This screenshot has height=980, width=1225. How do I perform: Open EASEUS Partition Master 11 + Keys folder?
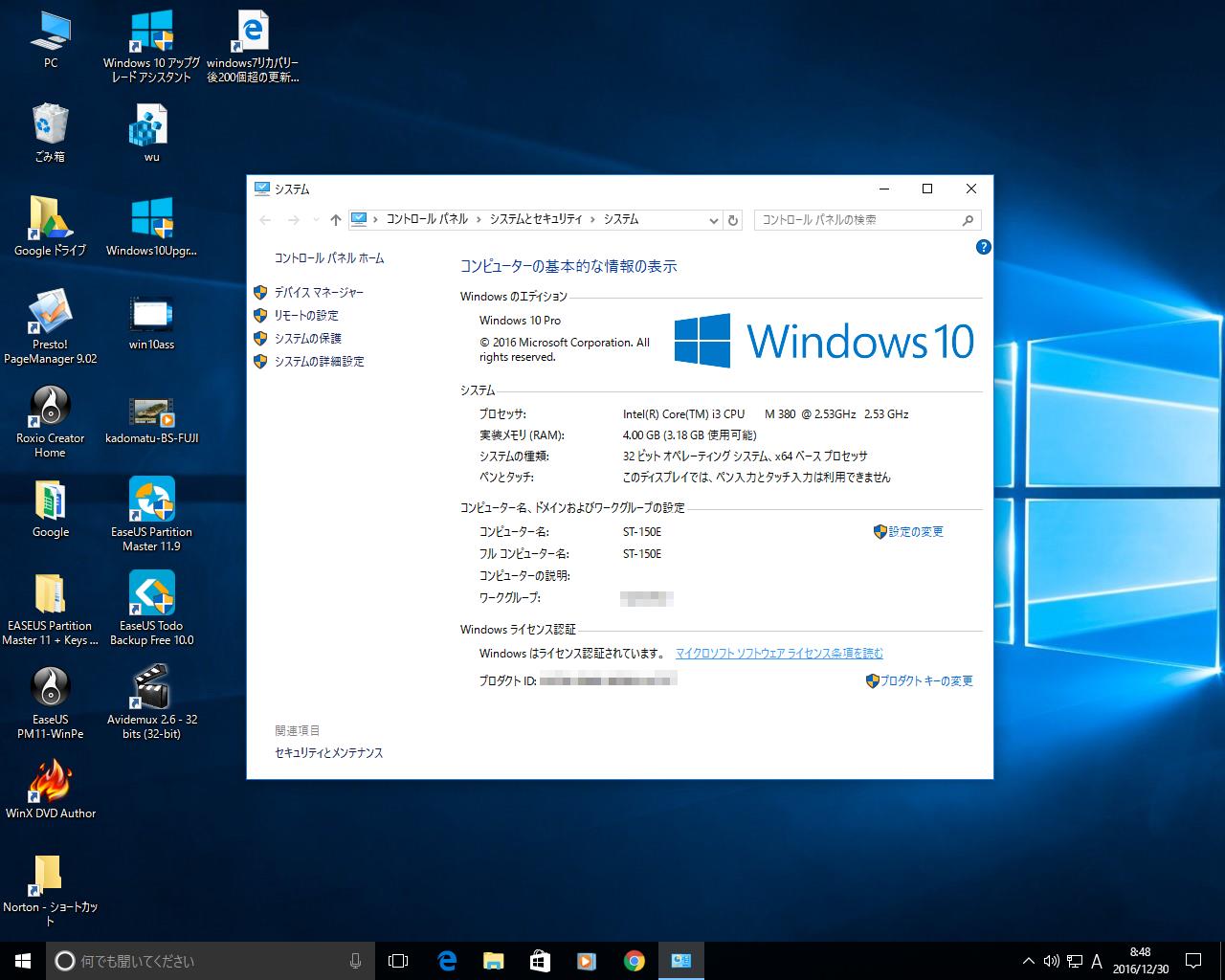pyautogui.click(x=50, y=609)
